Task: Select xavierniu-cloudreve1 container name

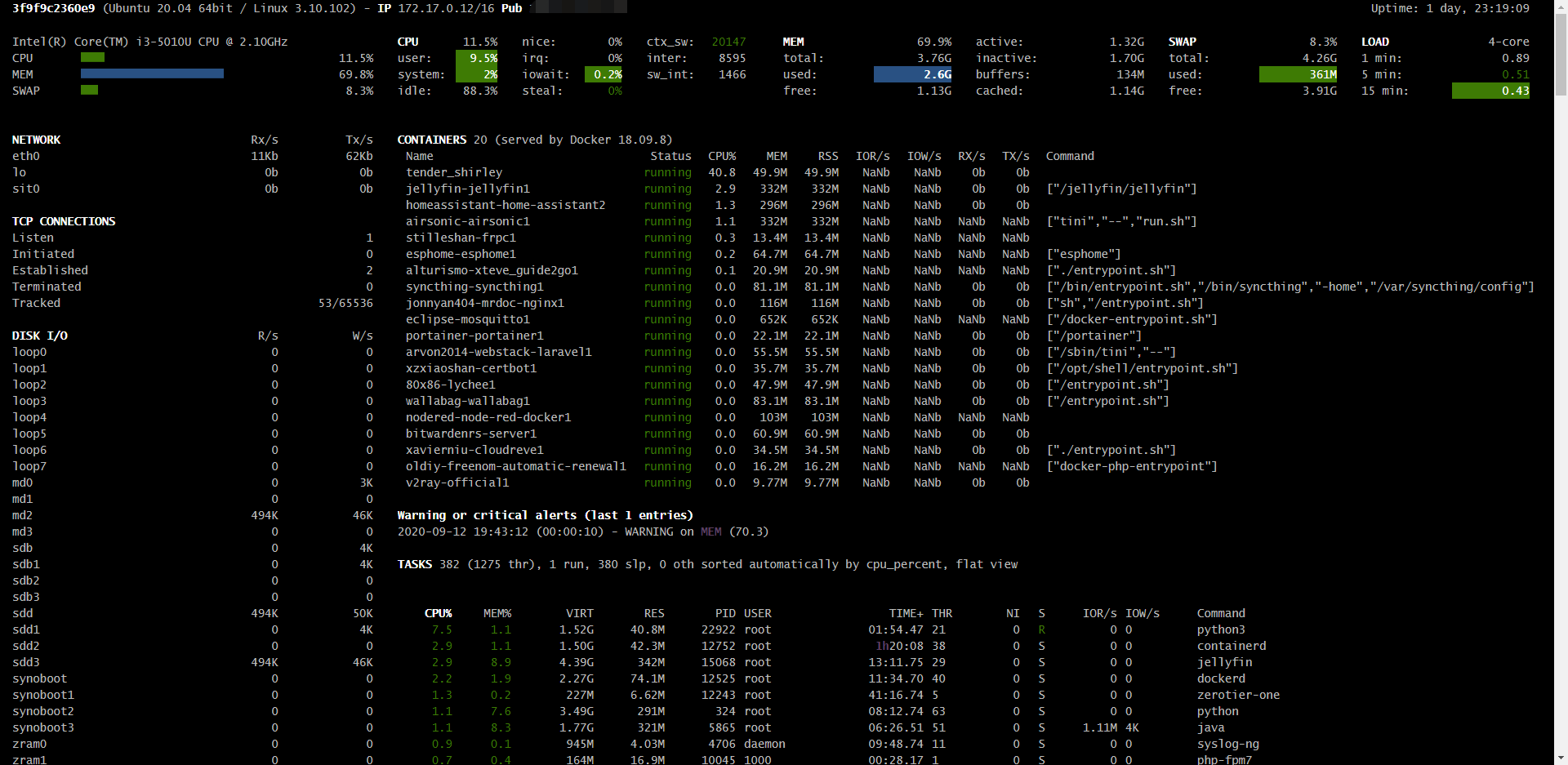Action: [474, 450]
